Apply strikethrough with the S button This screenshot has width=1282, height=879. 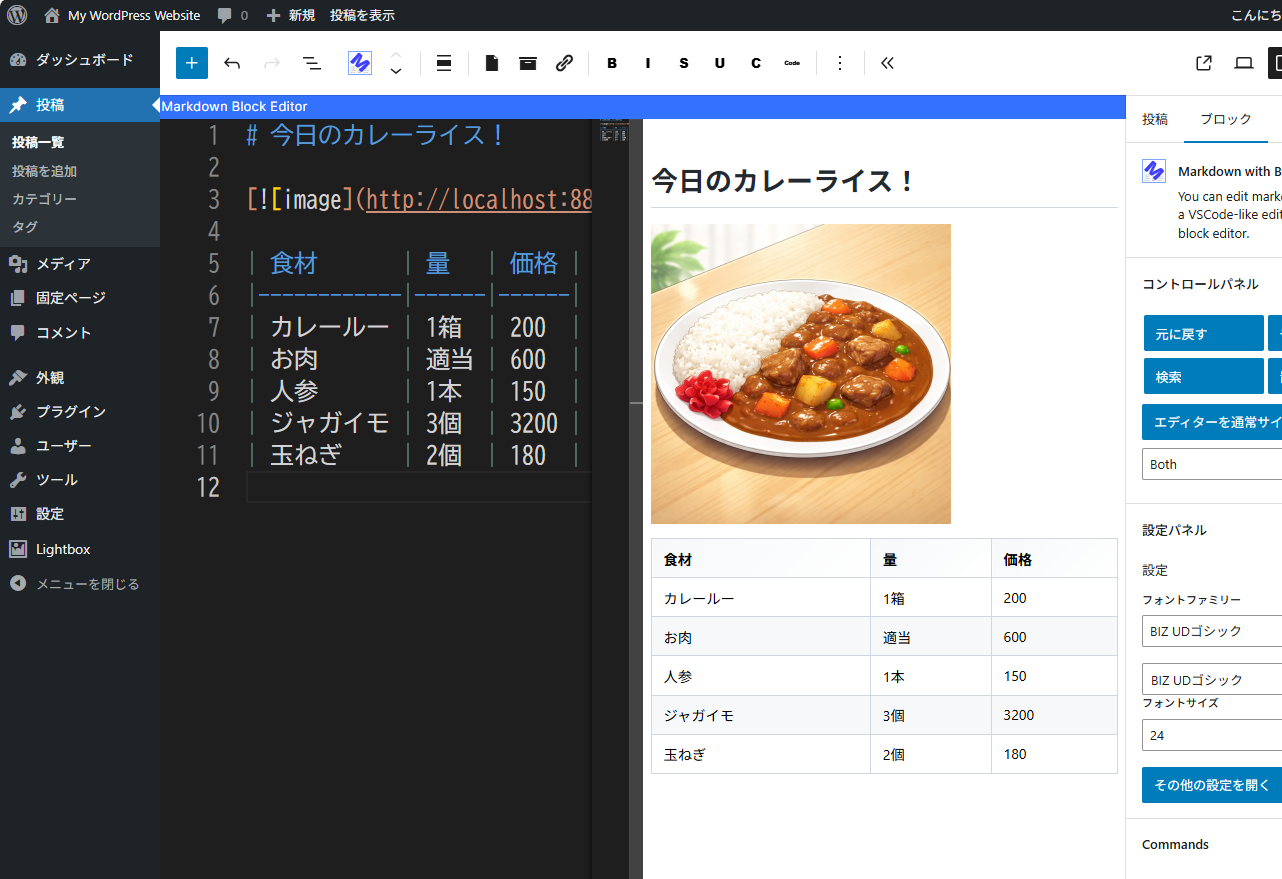[684, 63]
